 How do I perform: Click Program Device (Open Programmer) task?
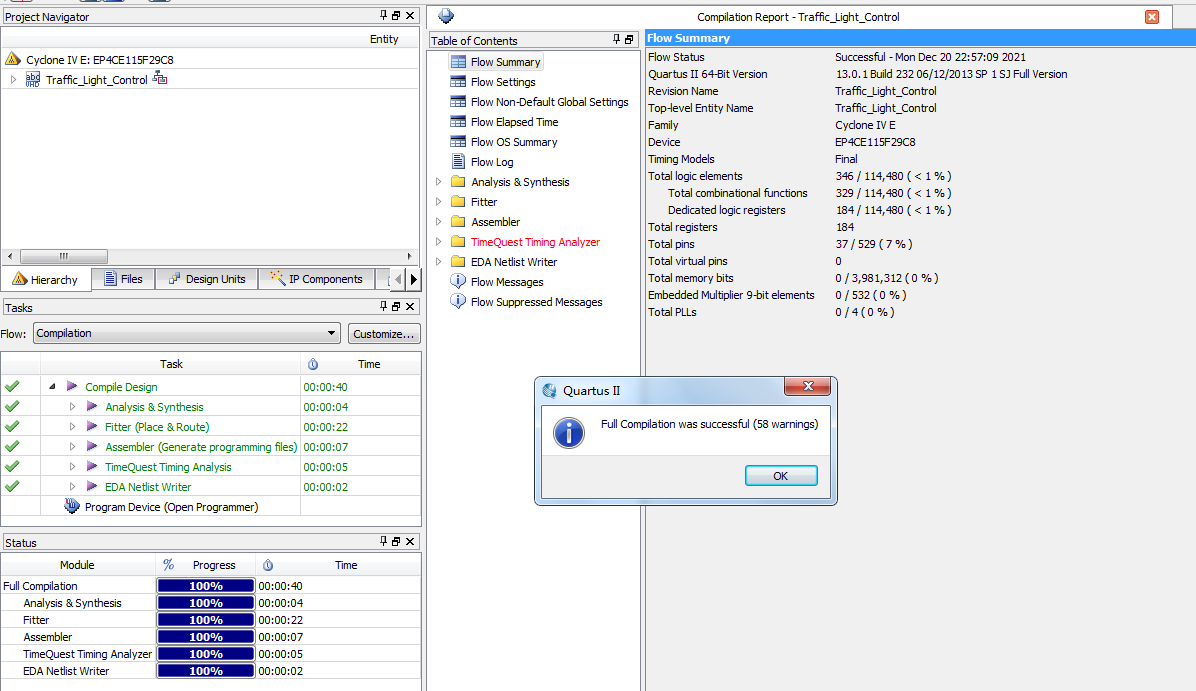[172, 506]
